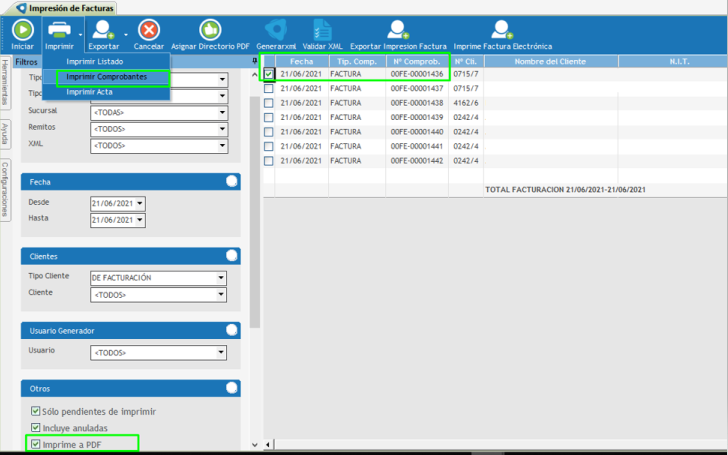Toggle Sólo pendientes de imprimir checkbox
The image size is (728, 455).
tap(36, 411)
